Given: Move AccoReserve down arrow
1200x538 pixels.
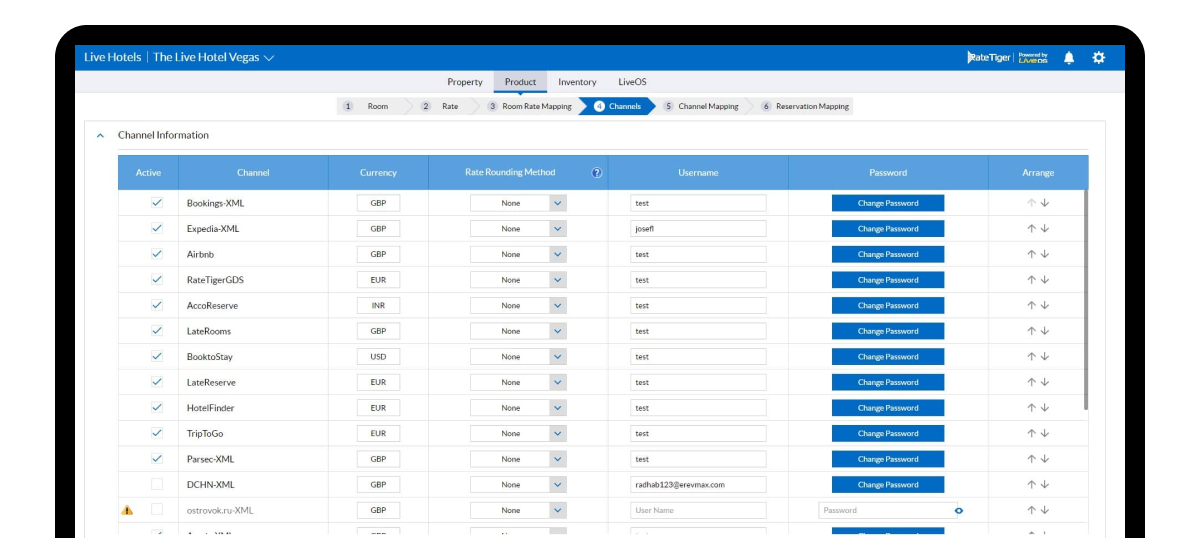Looking at the screenshot, I should tap(1045, 306).
